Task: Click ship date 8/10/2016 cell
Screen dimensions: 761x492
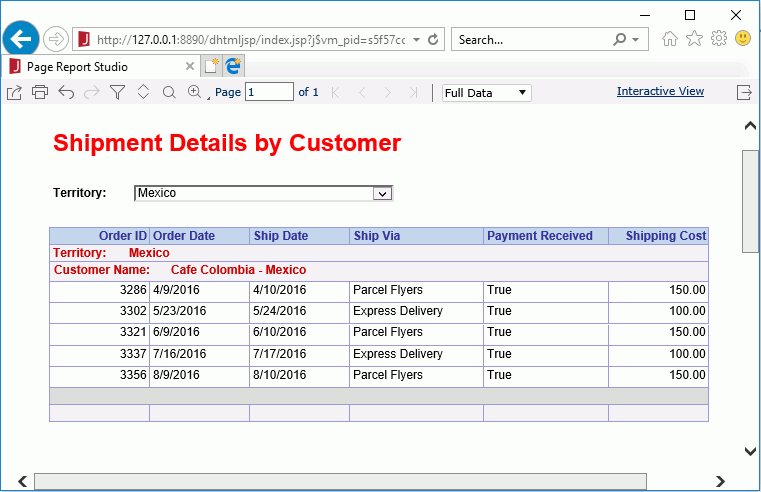Action: pyautogui.click(x=299, y=375)
